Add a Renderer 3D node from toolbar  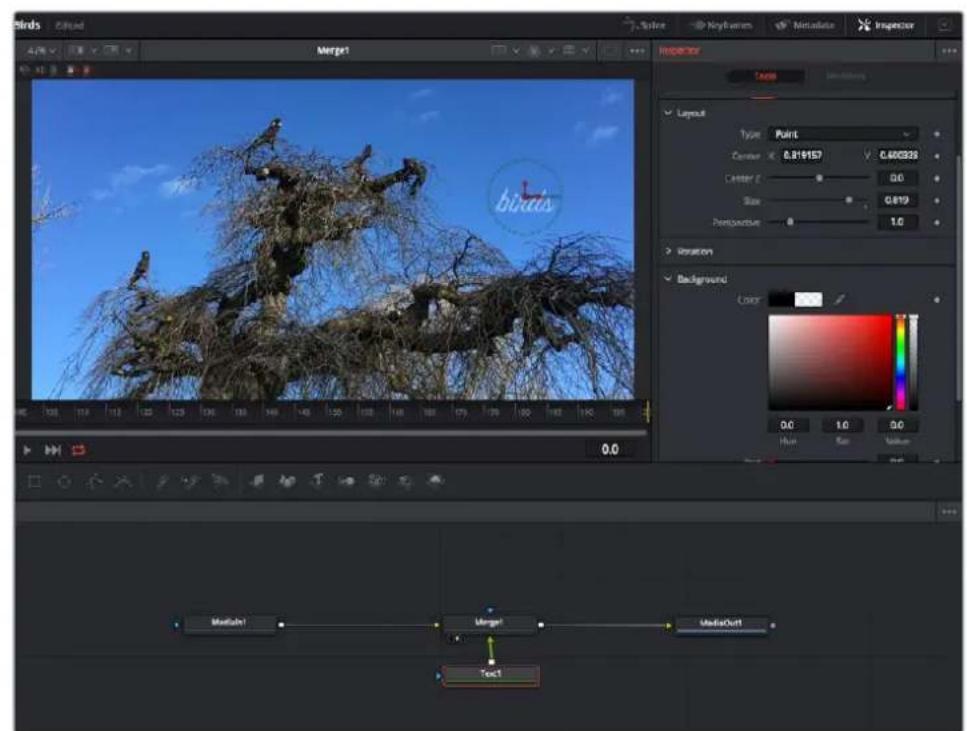(x=435, y=481)
